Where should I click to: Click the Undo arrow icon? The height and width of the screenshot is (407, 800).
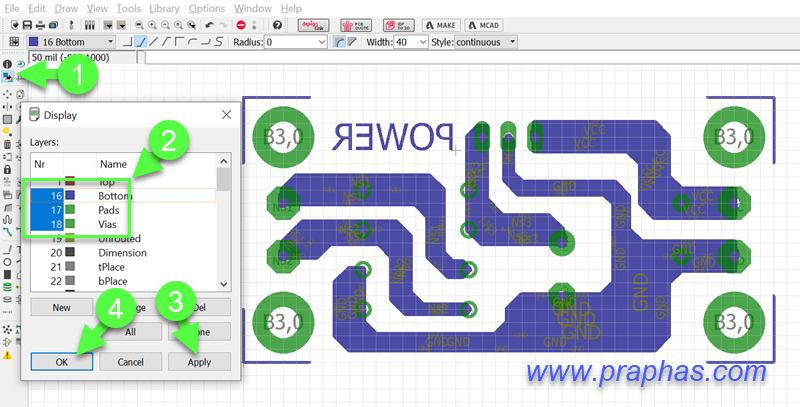tap(209, 25)
